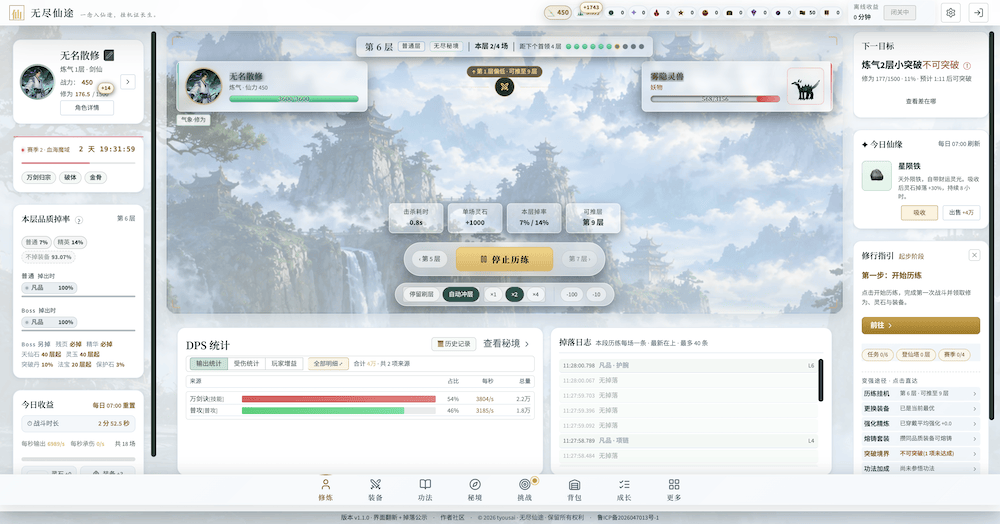Click the 普攻 green DPS bar
The height and width of the screenshot is (524, 1000).
[323, 411]
